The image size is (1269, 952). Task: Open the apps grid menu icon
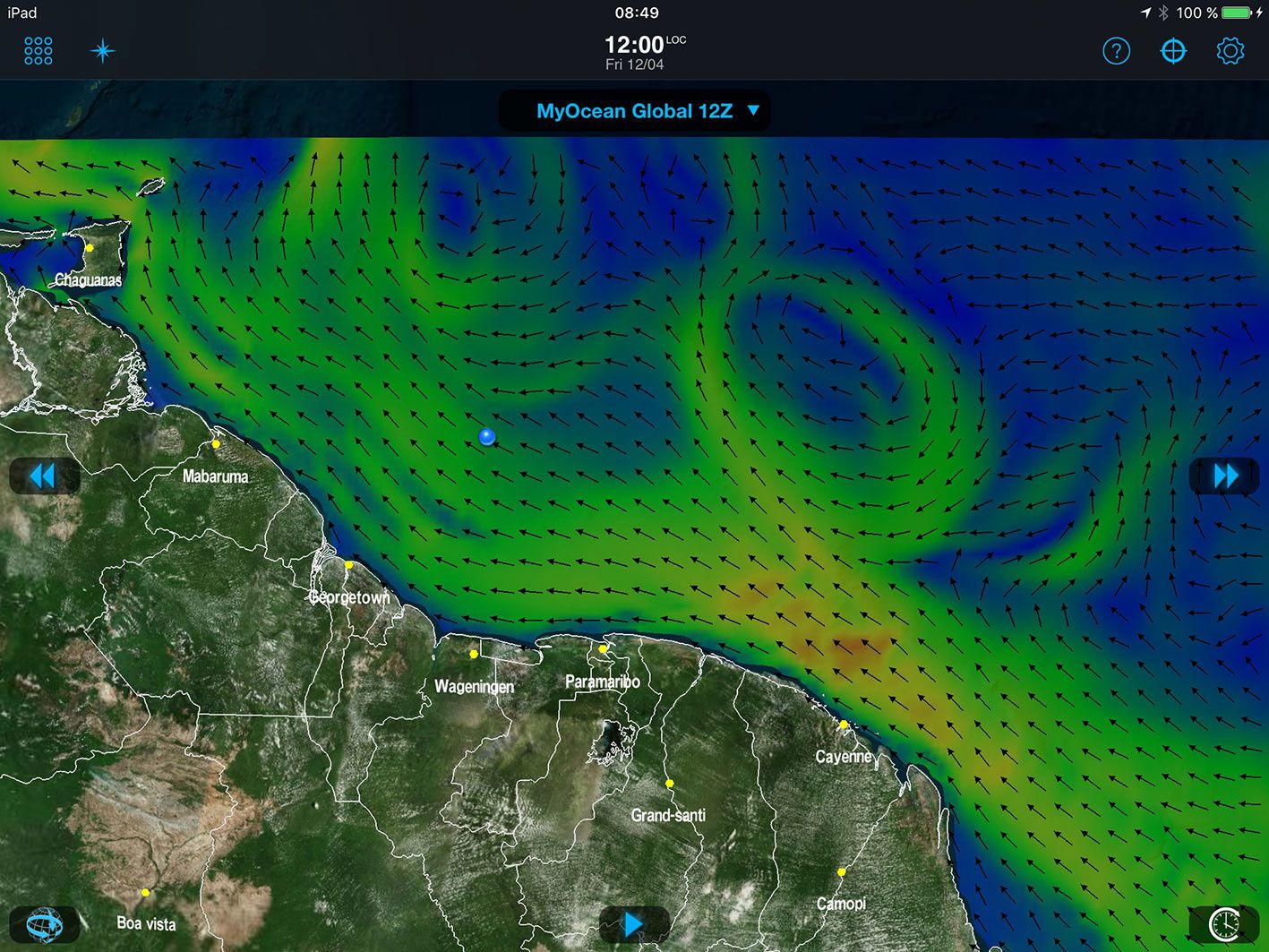coord(39,51)
